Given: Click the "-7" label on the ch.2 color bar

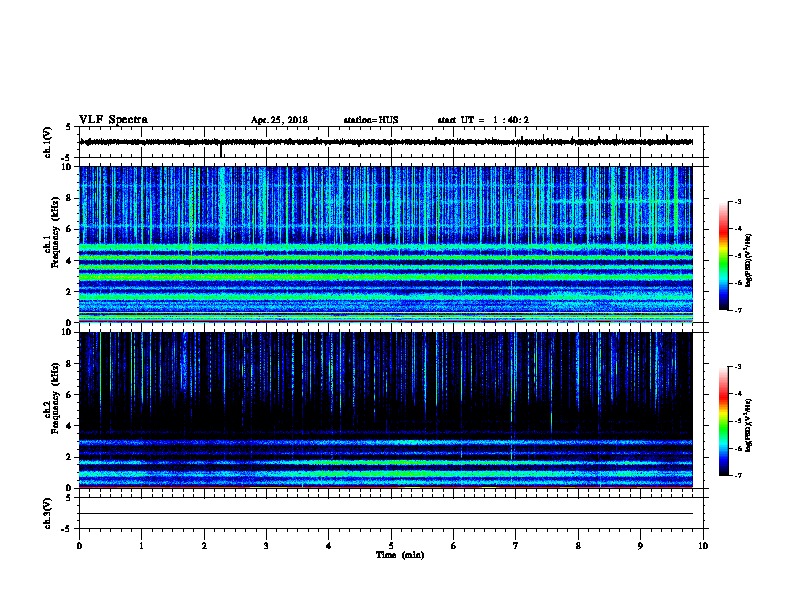Looking at the screenshot, I should pos(737,475).
